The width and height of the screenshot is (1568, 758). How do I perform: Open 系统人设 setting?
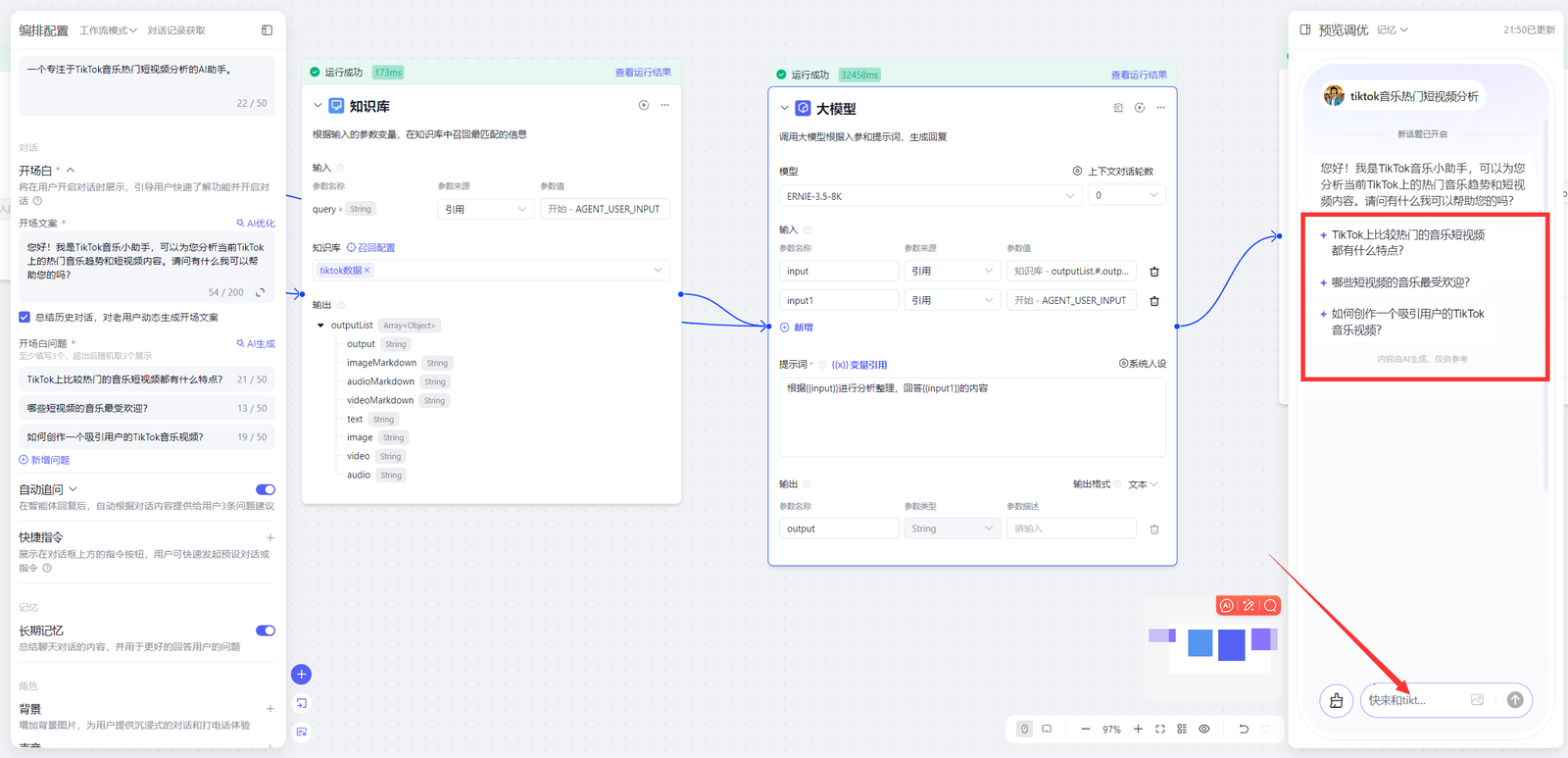click(1143, 364)
